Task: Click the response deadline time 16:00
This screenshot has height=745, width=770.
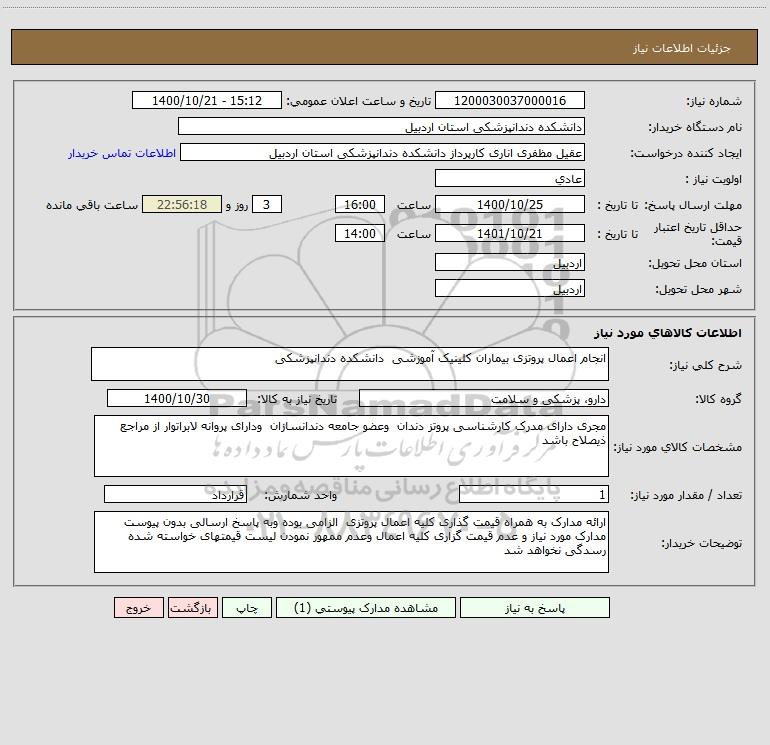Action: tap(359, 204)
